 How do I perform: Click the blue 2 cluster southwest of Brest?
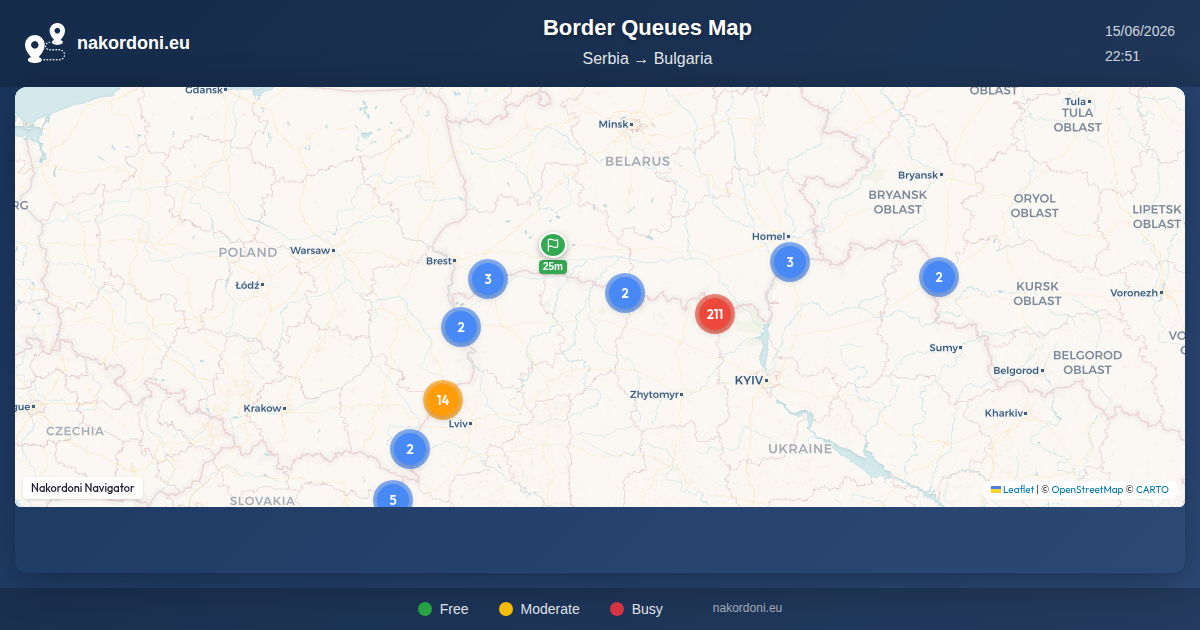pyautogui.click(x=461, y=327)
